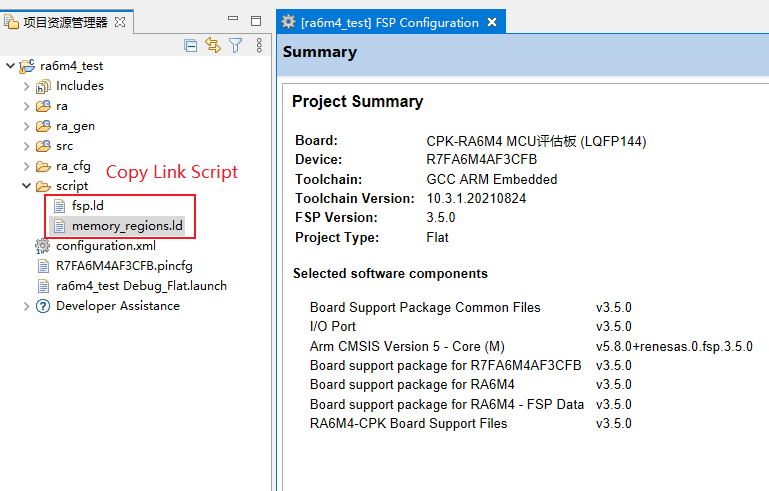Open the filter funnel icon in explorer
The image size is (769, 491).
236,45
